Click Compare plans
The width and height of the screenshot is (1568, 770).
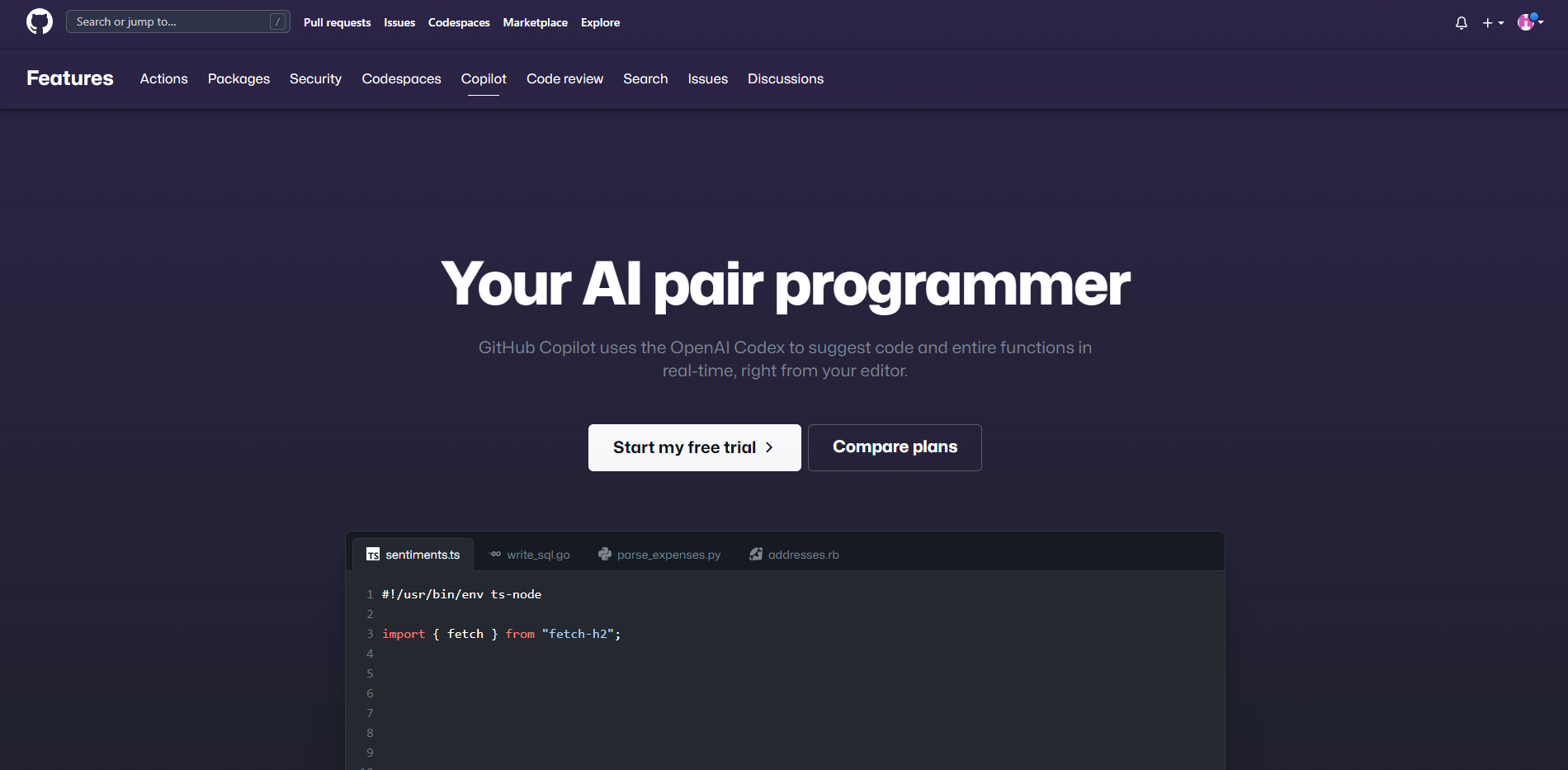[x=895, y=447]
